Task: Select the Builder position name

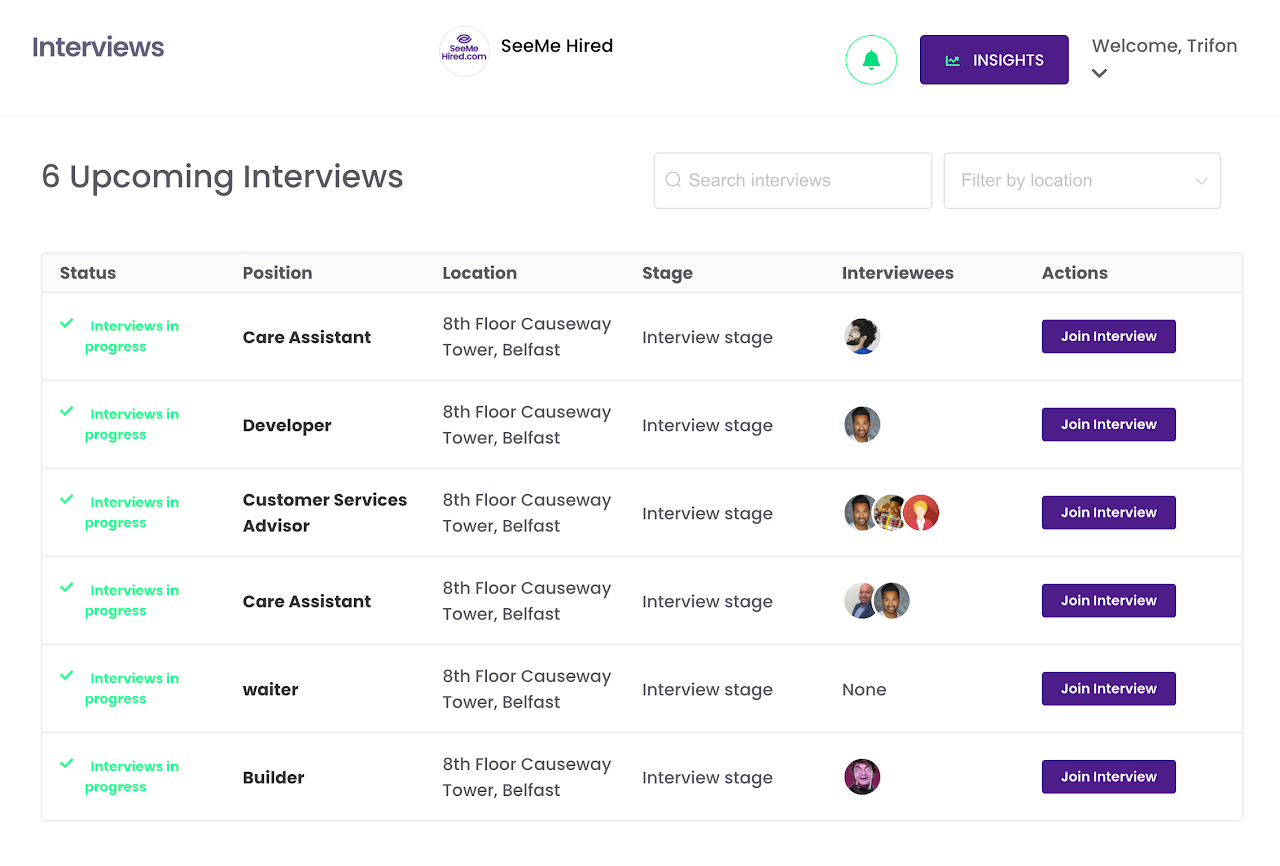Action: 274,777
